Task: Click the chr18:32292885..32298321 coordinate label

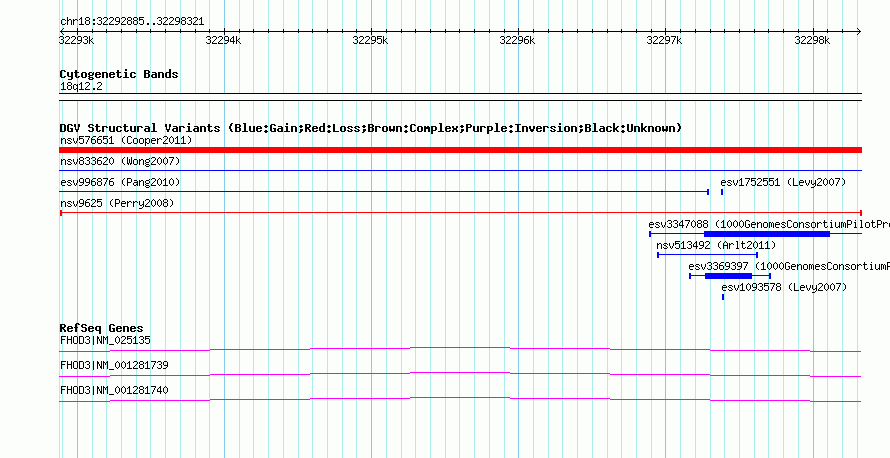Action: (132, 22)
